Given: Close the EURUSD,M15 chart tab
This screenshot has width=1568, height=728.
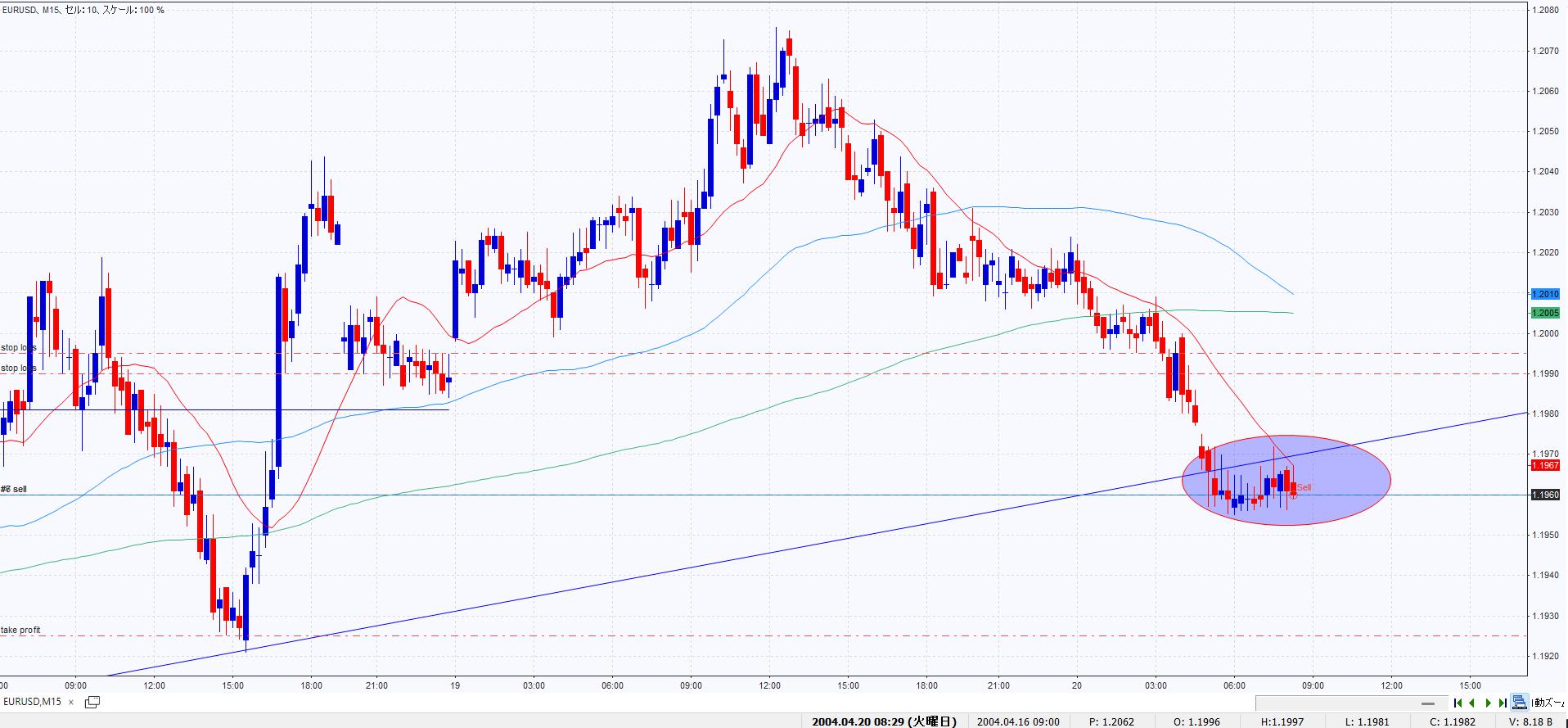Looking at the screenshot, I should tap(71, 702).
